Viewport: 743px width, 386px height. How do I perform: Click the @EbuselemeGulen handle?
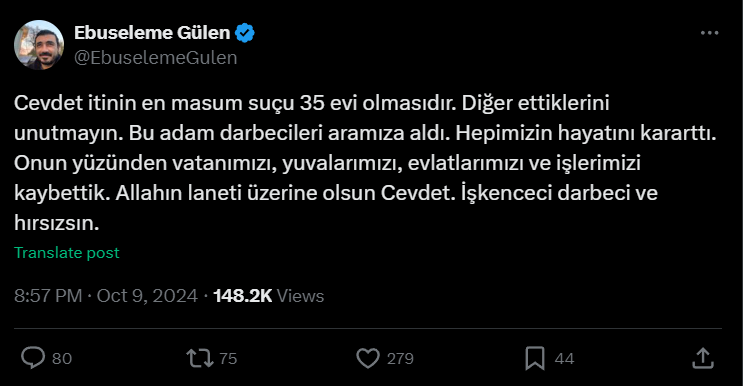155,58
